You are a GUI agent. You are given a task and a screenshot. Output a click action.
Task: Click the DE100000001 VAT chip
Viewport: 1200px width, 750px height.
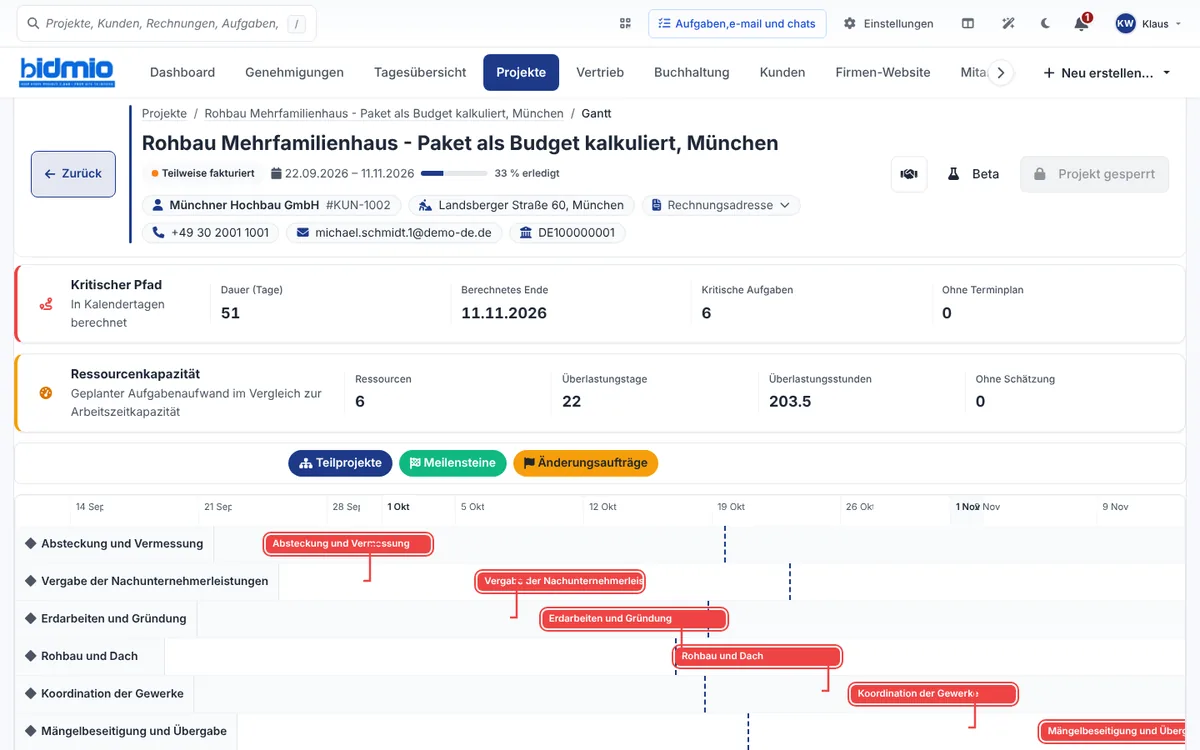[567, 233]
